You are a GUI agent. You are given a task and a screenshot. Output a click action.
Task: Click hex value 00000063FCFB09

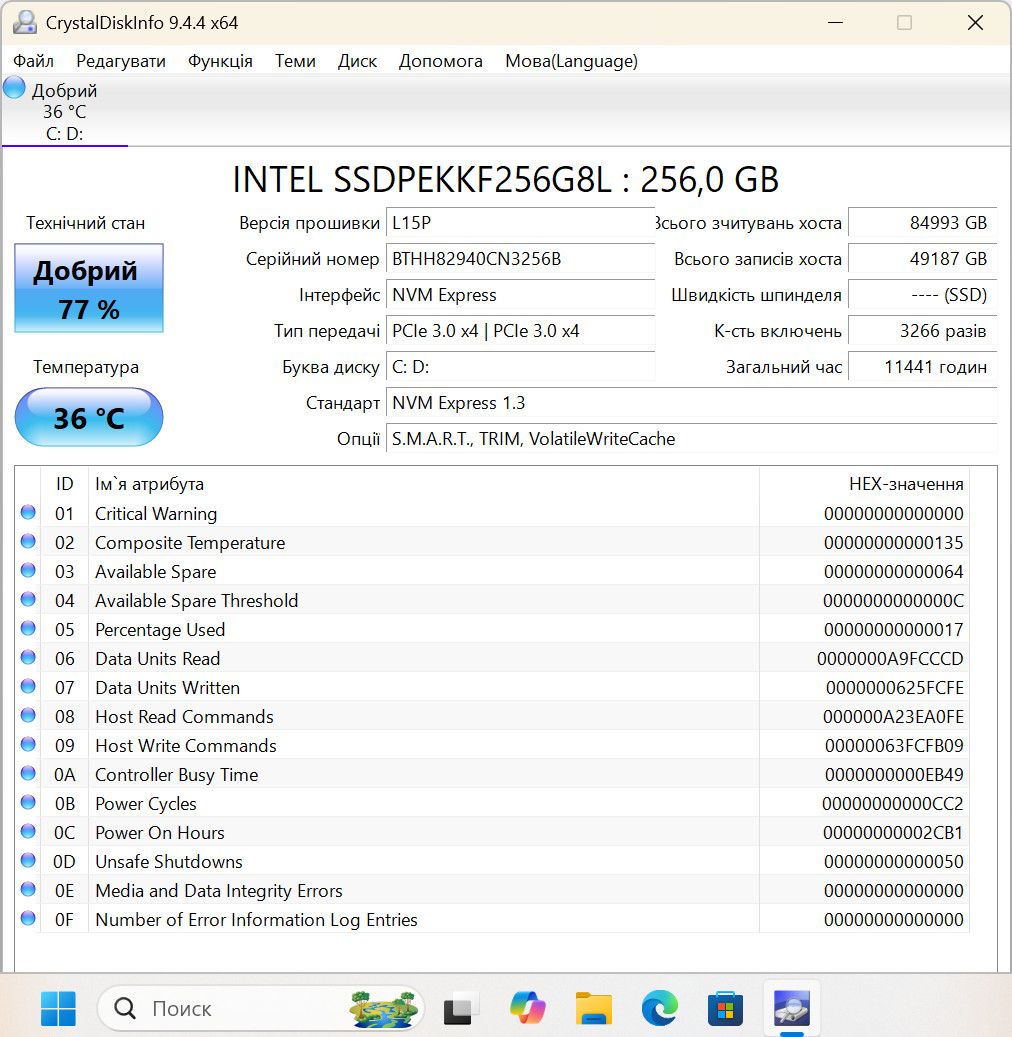(x=894, y=746)
